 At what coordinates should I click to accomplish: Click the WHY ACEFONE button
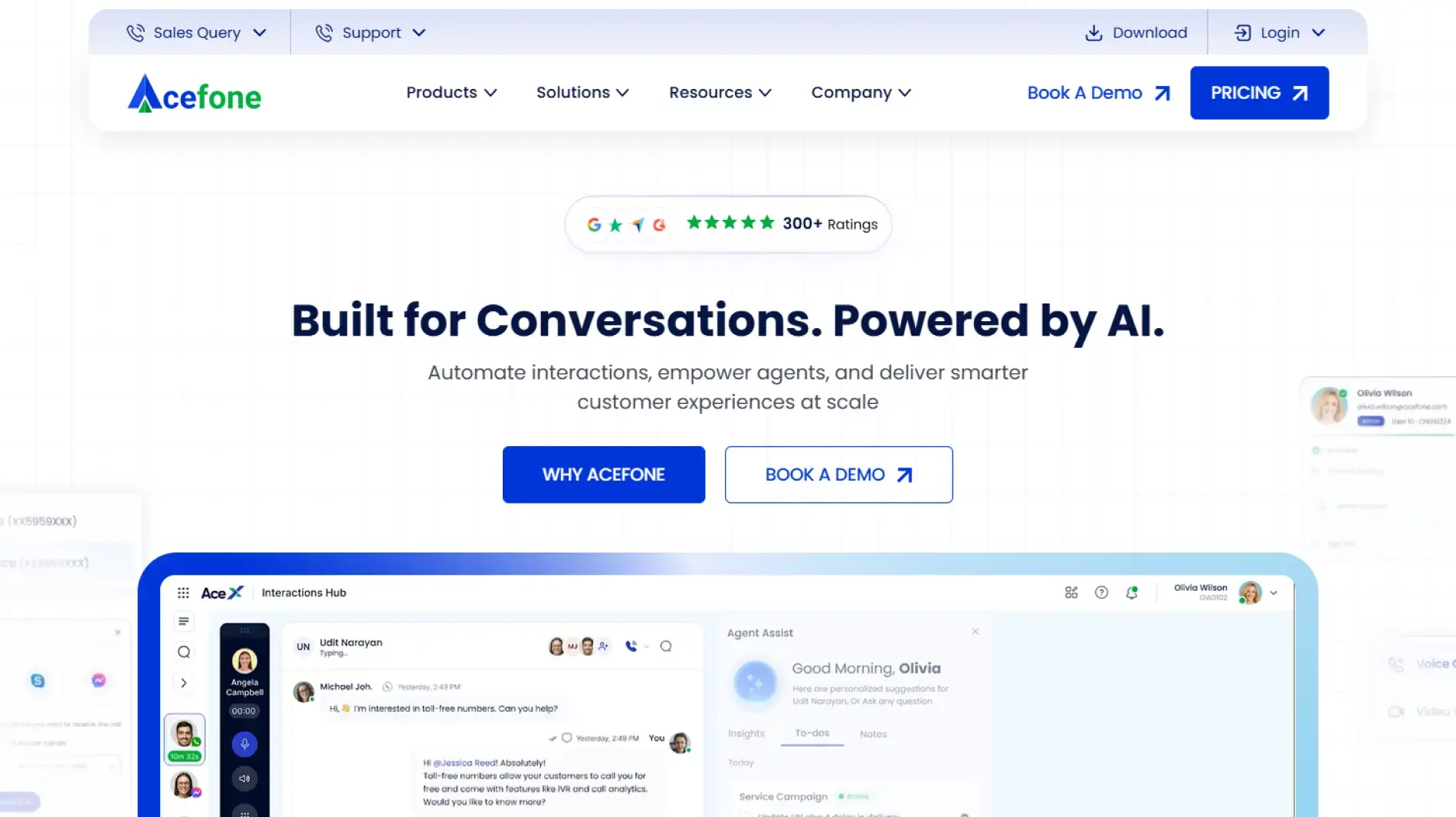tap(604, 474)
